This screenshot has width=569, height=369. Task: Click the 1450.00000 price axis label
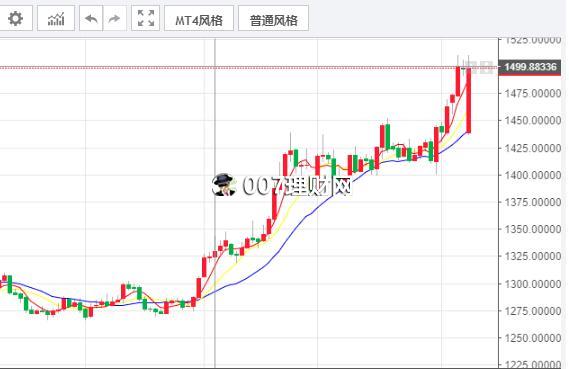[x=533, y=120]
